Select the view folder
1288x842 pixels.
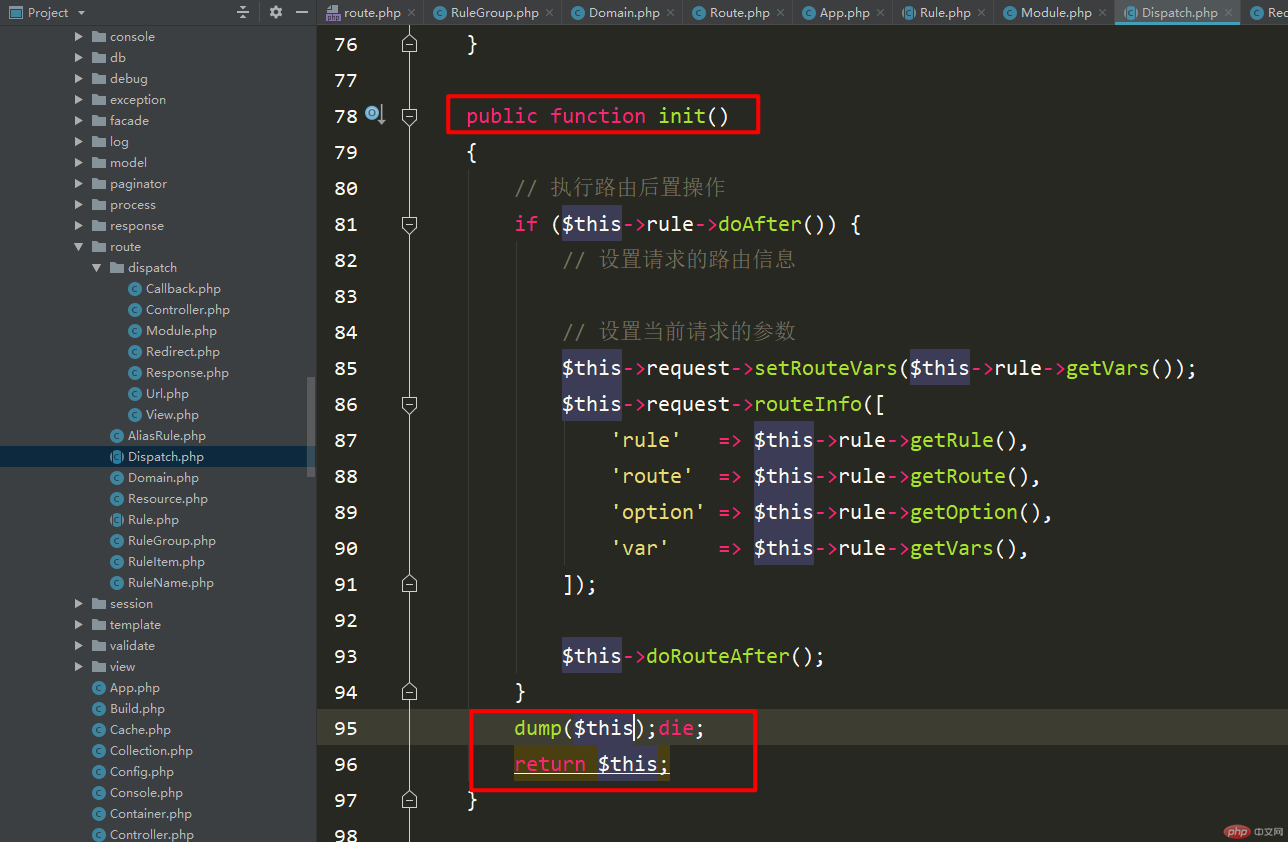pos(113,666)
